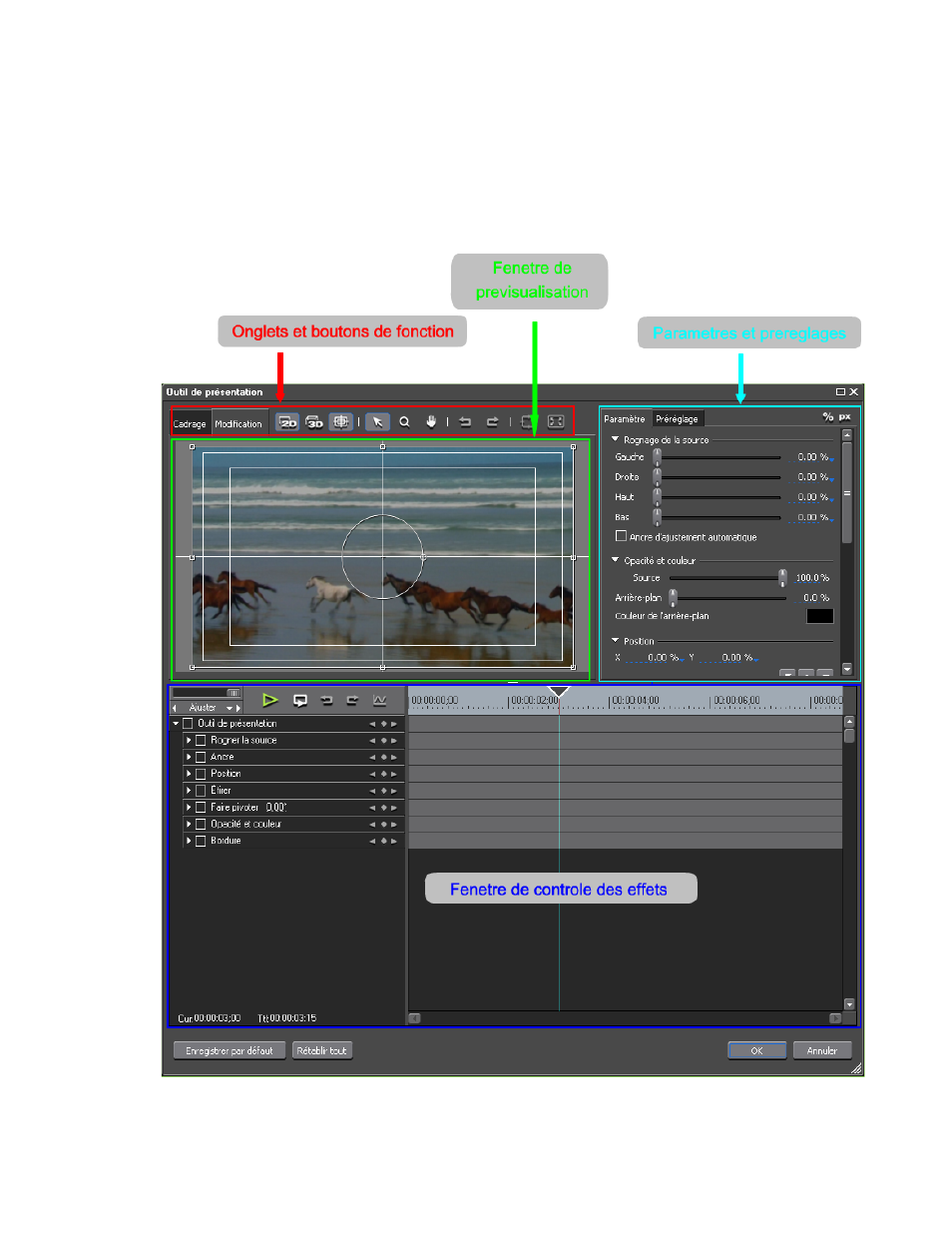Click the OK button

(x=756, y=1050)
